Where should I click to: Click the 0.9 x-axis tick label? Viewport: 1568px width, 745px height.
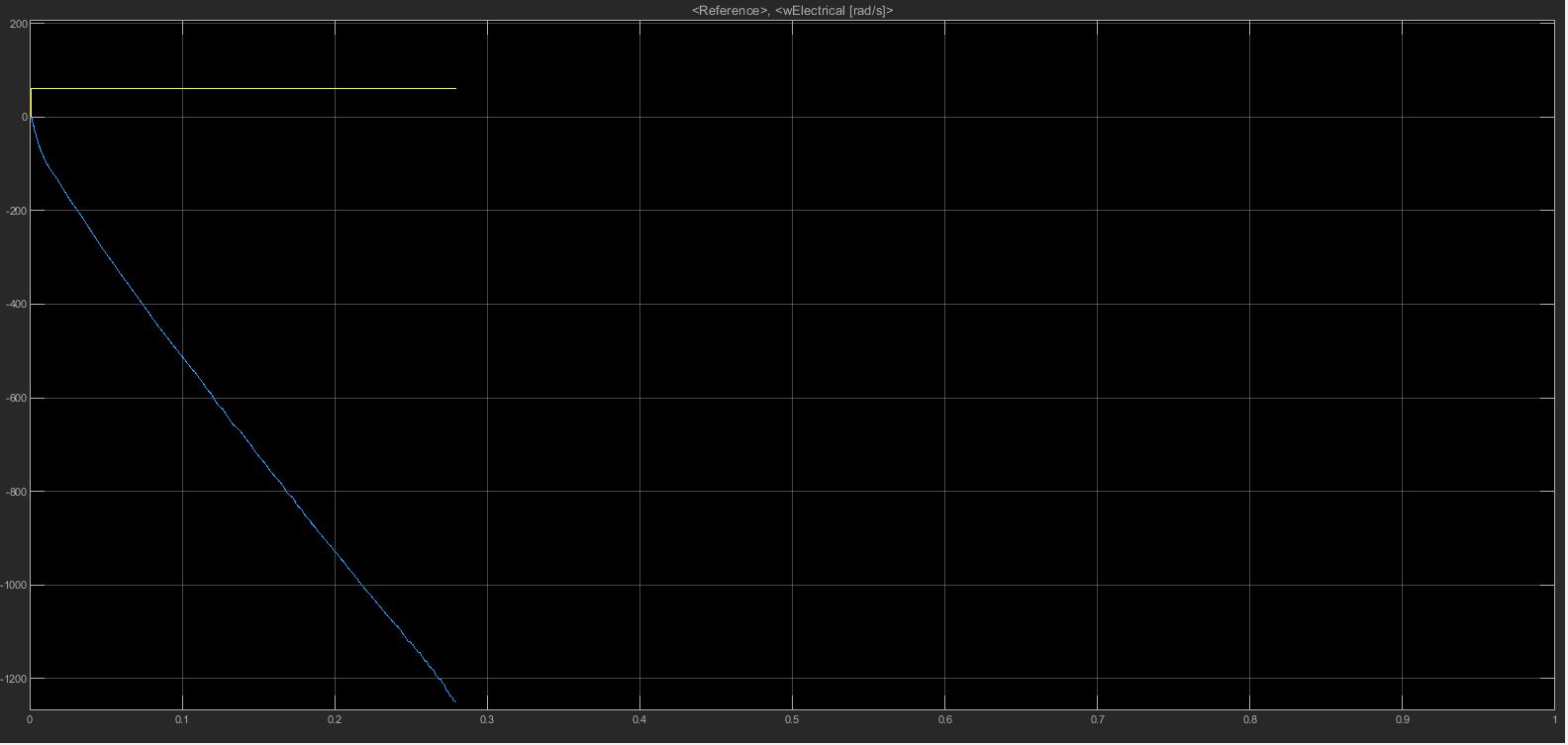(1402, 719)
